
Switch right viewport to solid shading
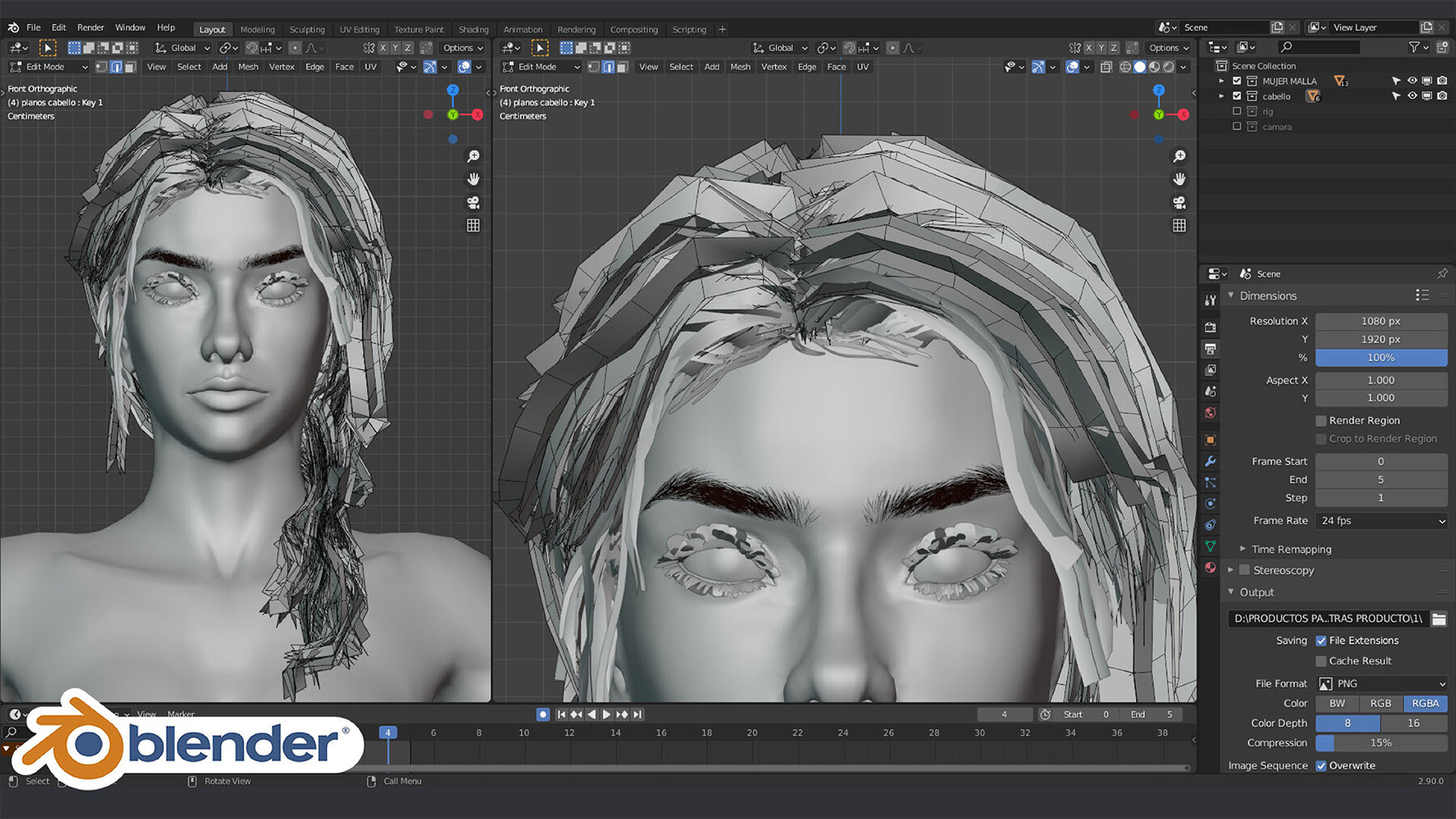tap(1140, 67)
